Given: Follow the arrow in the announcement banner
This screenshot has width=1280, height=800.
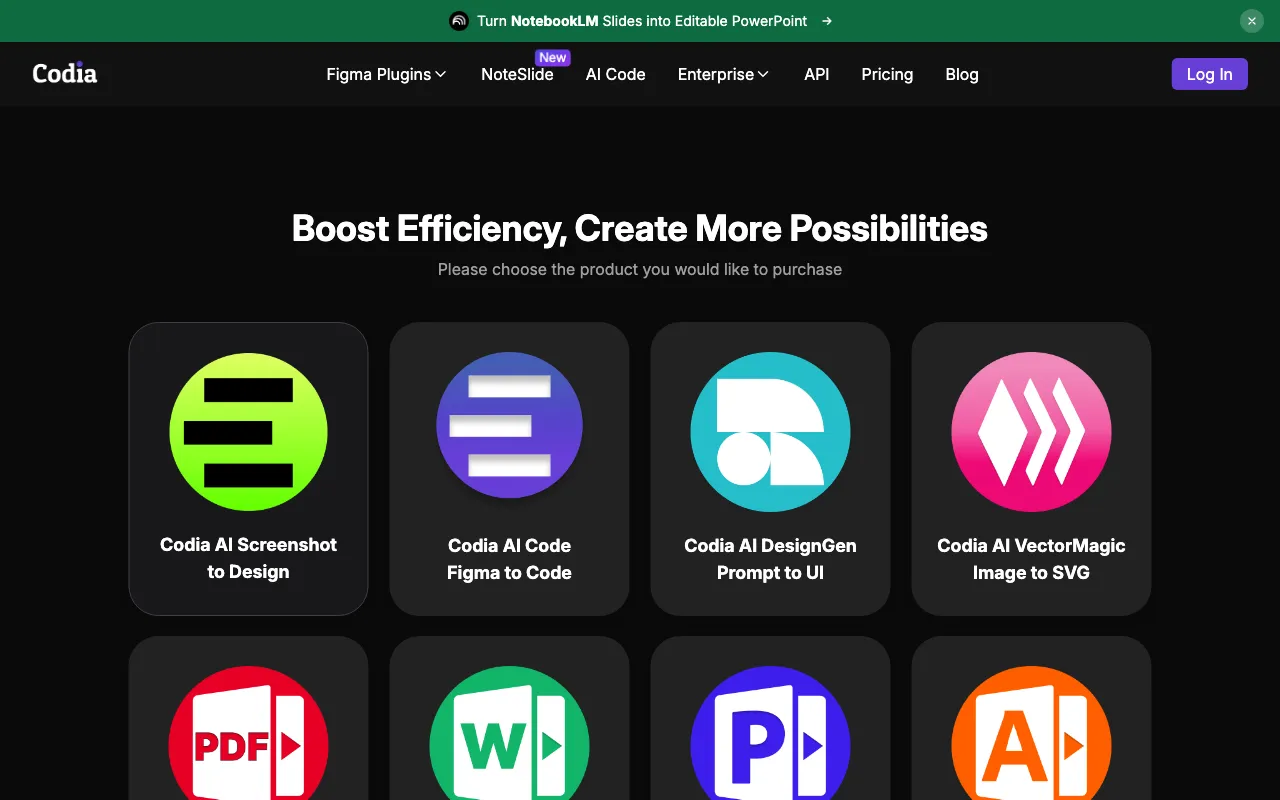Looking at the screenshot, I should pos(826,21).
